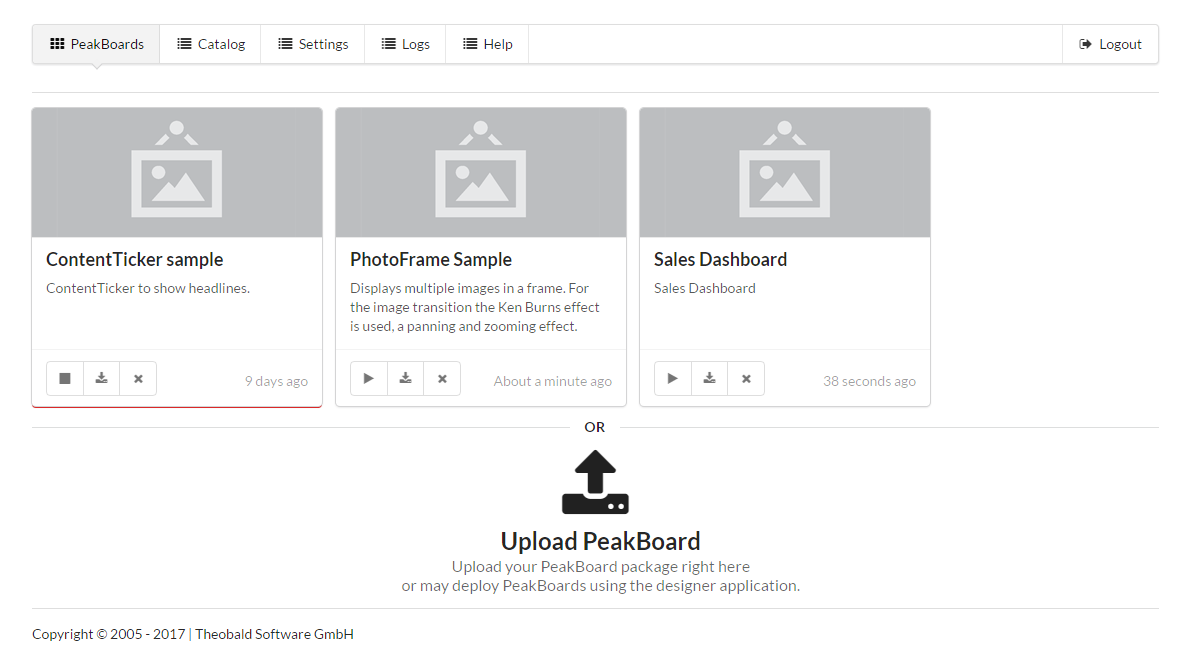Delete the Sales Dashboard board
The width and height of the screenshot is (1188, 662).
746,379
